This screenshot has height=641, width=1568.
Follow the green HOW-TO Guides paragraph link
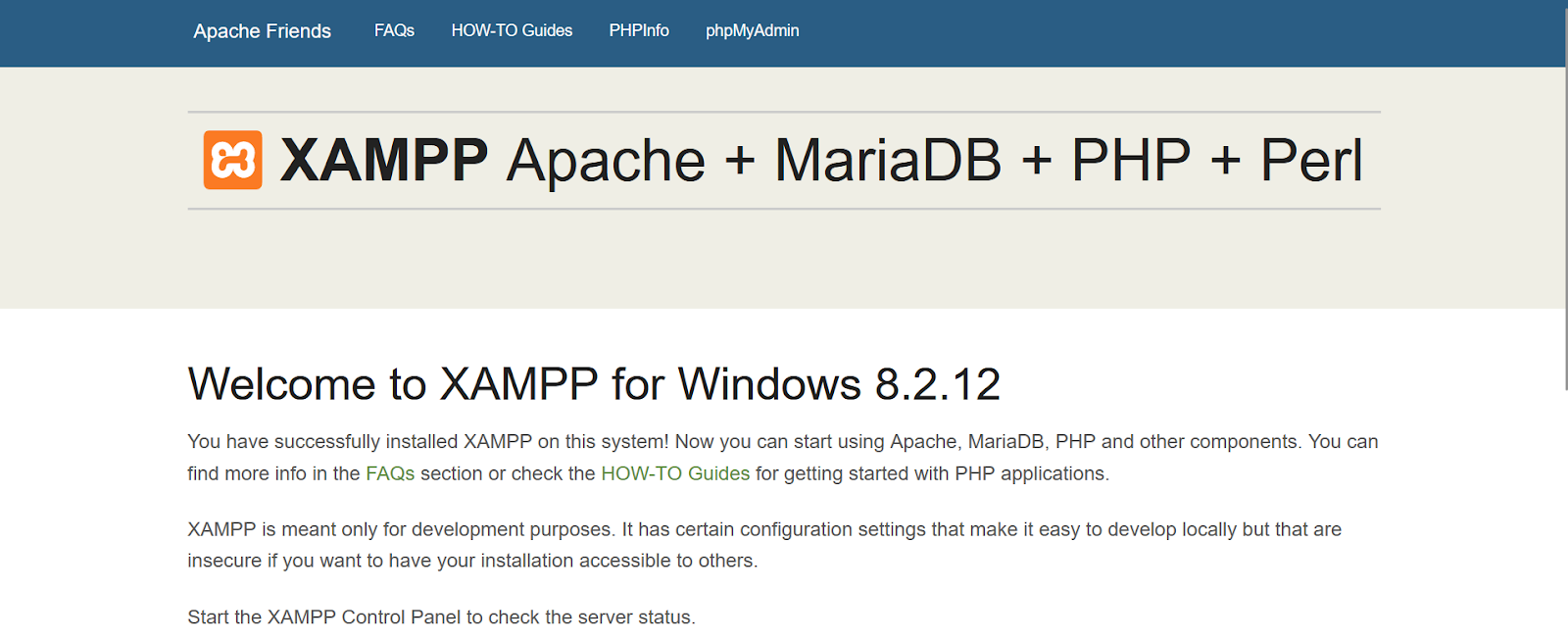click(675, 473)
